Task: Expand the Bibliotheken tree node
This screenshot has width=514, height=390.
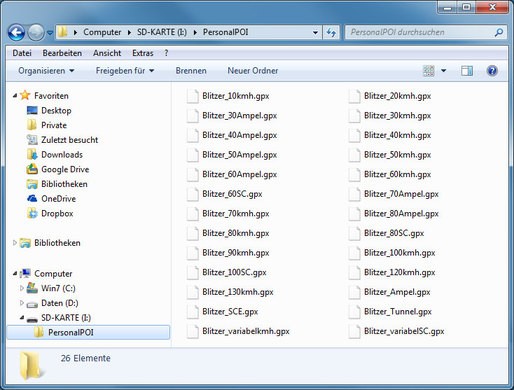Action: pyautogui.click(x=15, y=243)
